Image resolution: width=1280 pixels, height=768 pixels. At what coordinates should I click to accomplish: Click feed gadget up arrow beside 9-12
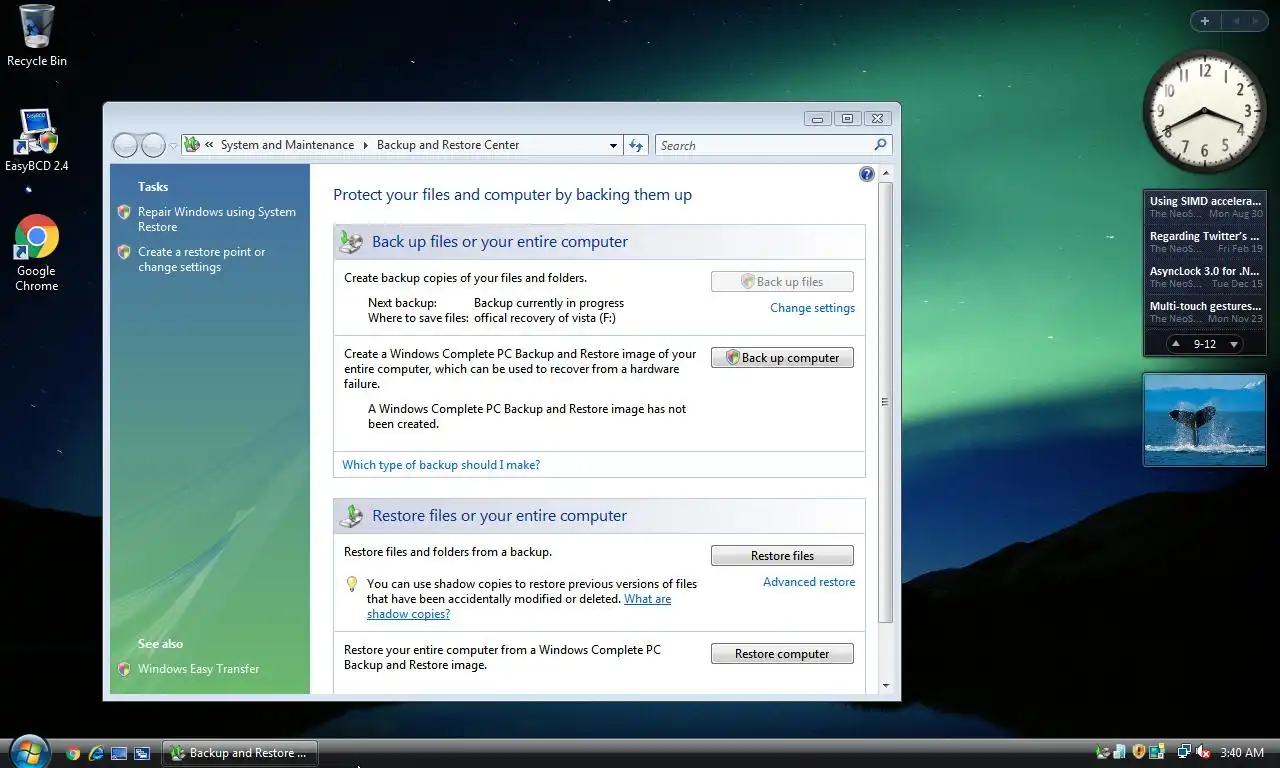point(1177,344)
